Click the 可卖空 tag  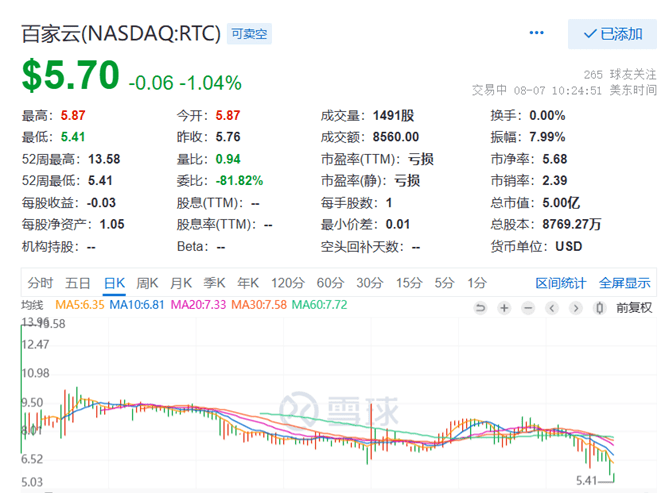(250, 34)
